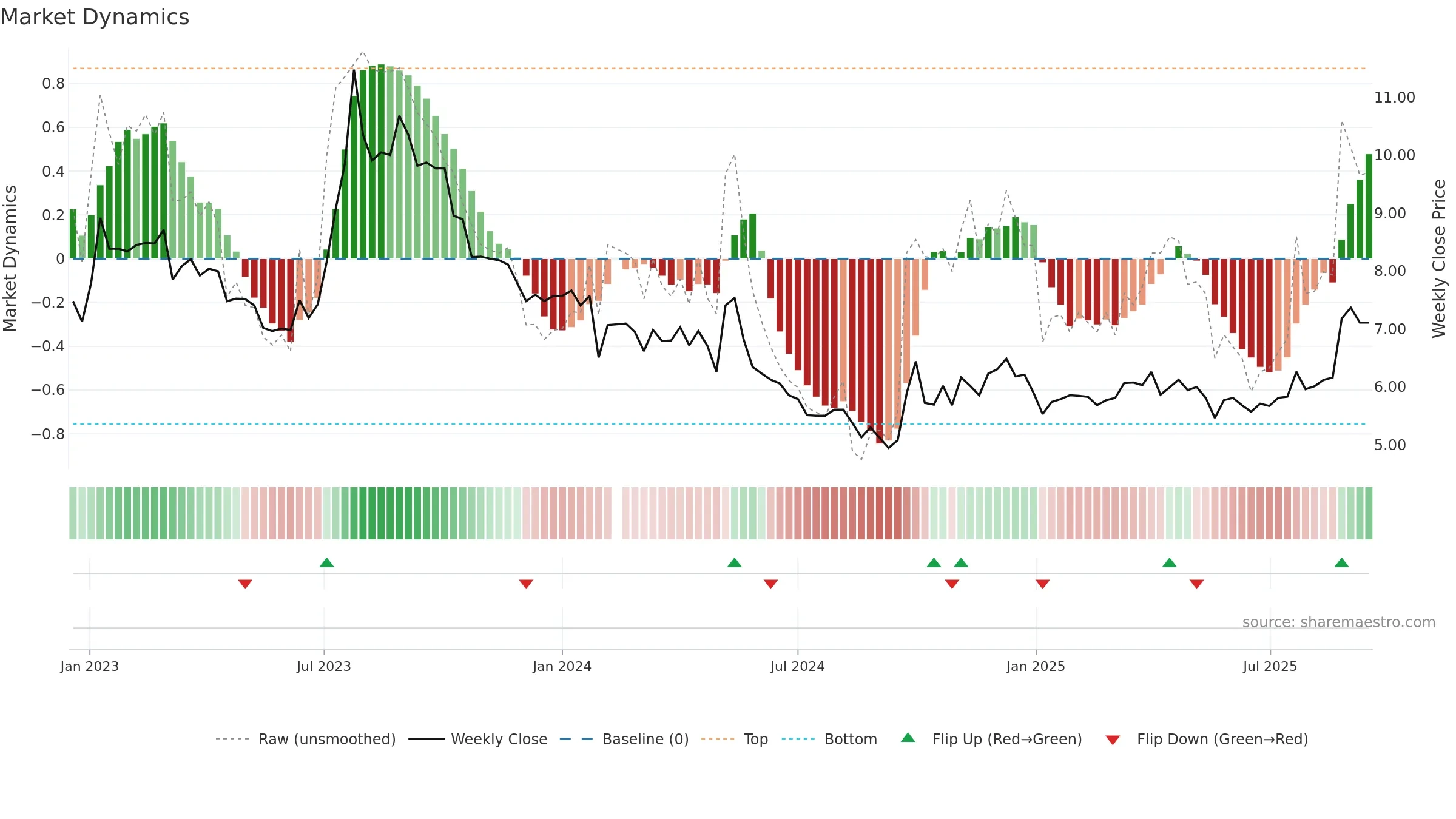Screen dimensions: 1456x819
Task: Click the Jul 2025 x-axis label
Action: pyautogui.click(x=1270, y=666)
